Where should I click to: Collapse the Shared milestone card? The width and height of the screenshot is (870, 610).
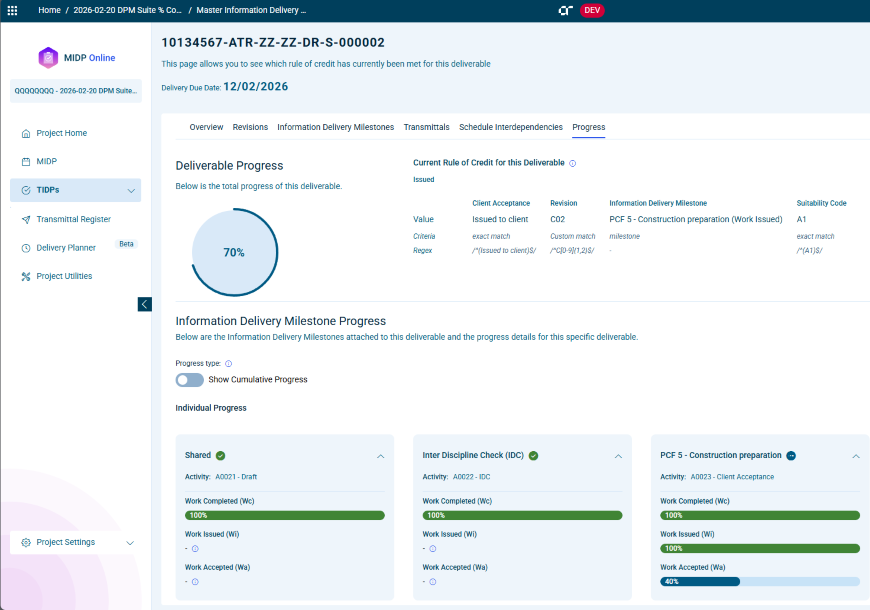[381, 456]
